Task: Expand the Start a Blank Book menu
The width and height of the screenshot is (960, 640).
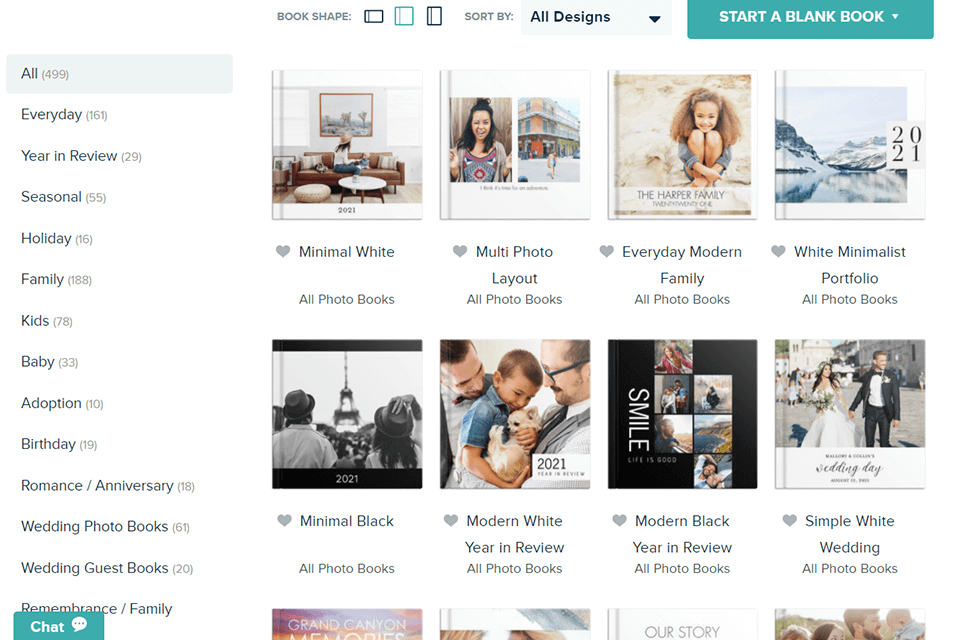Action: (810, 17)
